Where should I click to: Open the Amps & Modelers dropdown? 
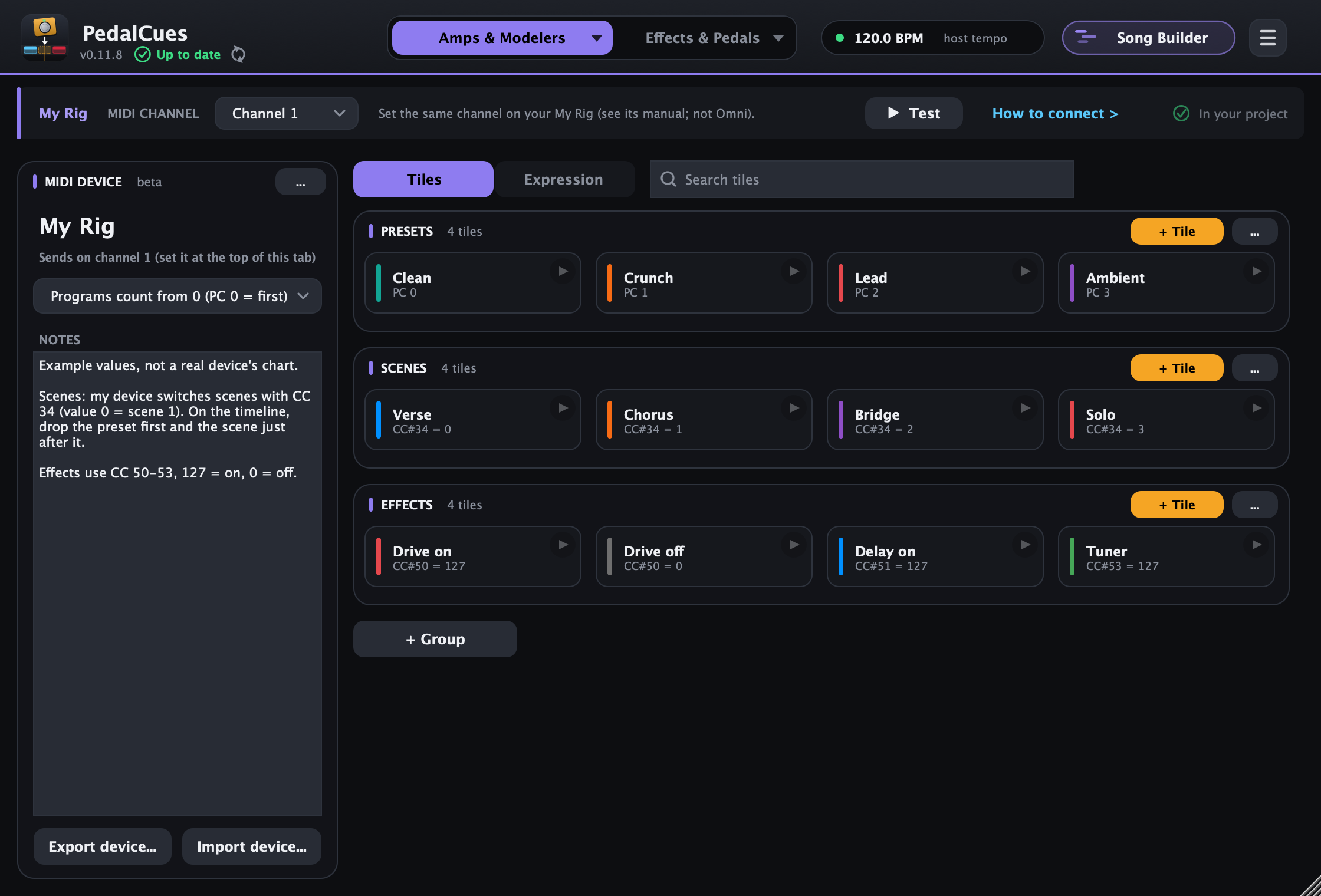(502, 38)
